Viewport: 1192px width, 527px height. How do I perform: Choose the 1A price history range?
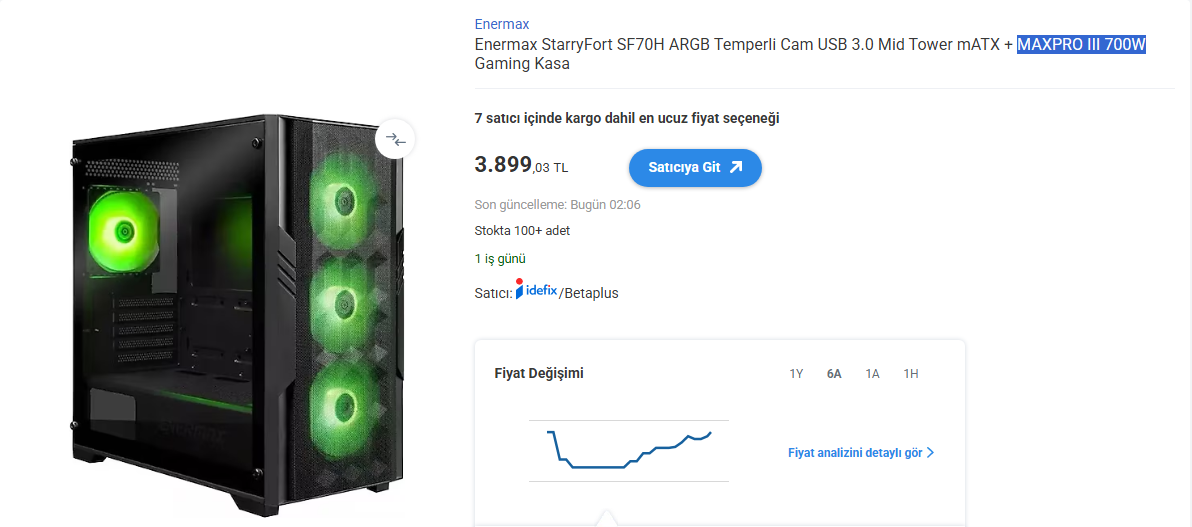click(x=872, y=374)
